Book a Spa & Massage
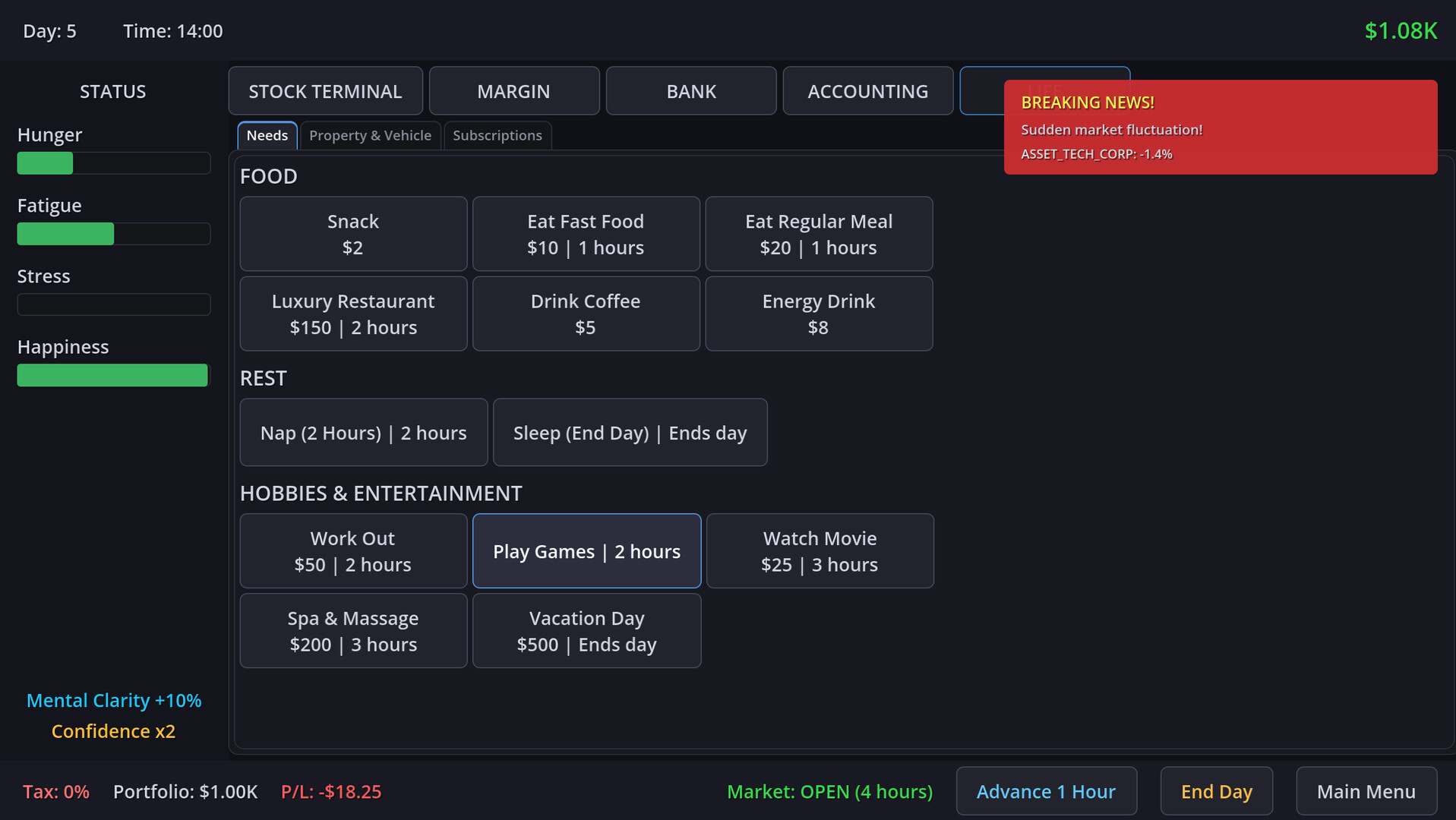Screen dimensions: 1456x820 [x=353, y=631]
